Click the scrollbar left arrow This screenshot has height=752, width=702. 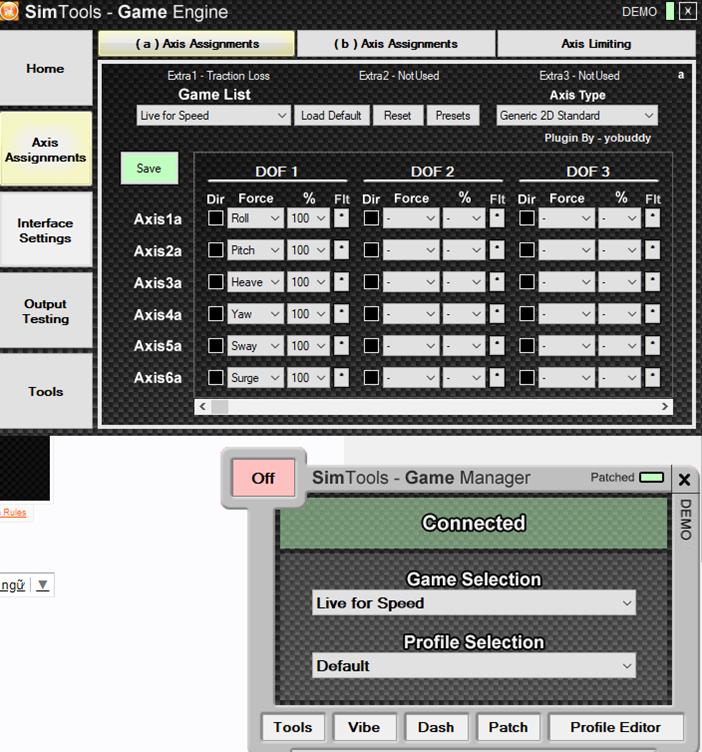coord(202,407)
